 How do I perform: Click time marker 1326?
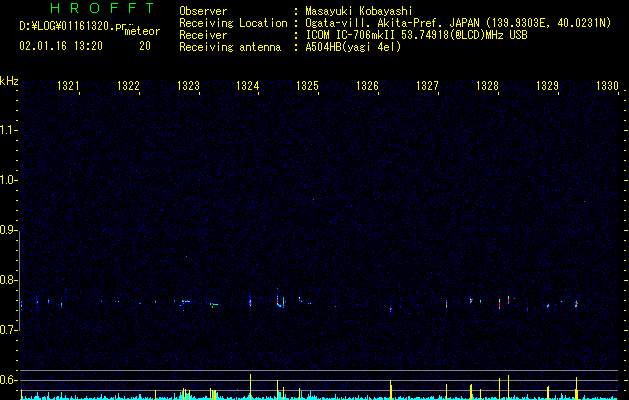367,86
